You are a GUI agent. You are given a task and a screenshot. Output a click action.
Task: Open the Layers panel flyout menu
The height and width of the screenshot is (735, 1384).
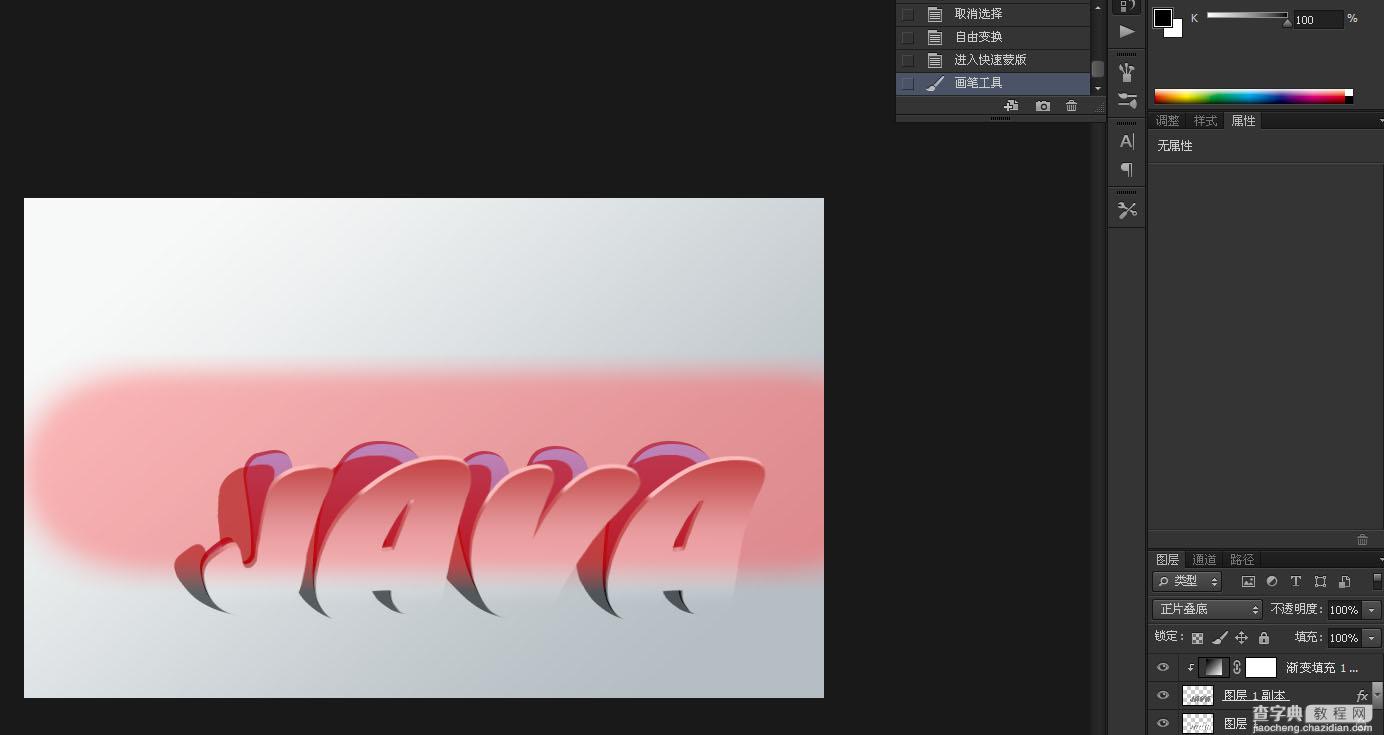coord(1380,559)
